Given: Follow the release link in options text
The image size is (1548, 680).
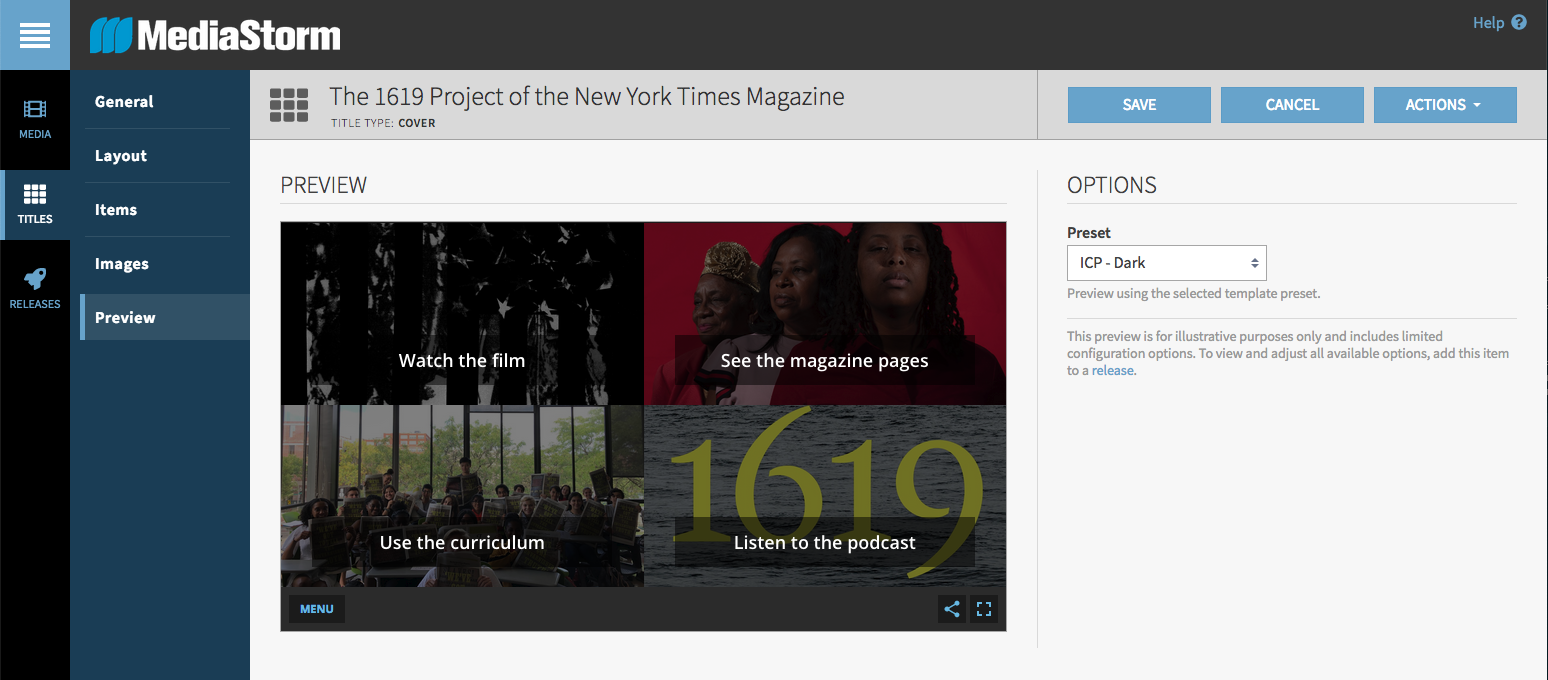Looking at the screenshot, I should click(1112, 370).
